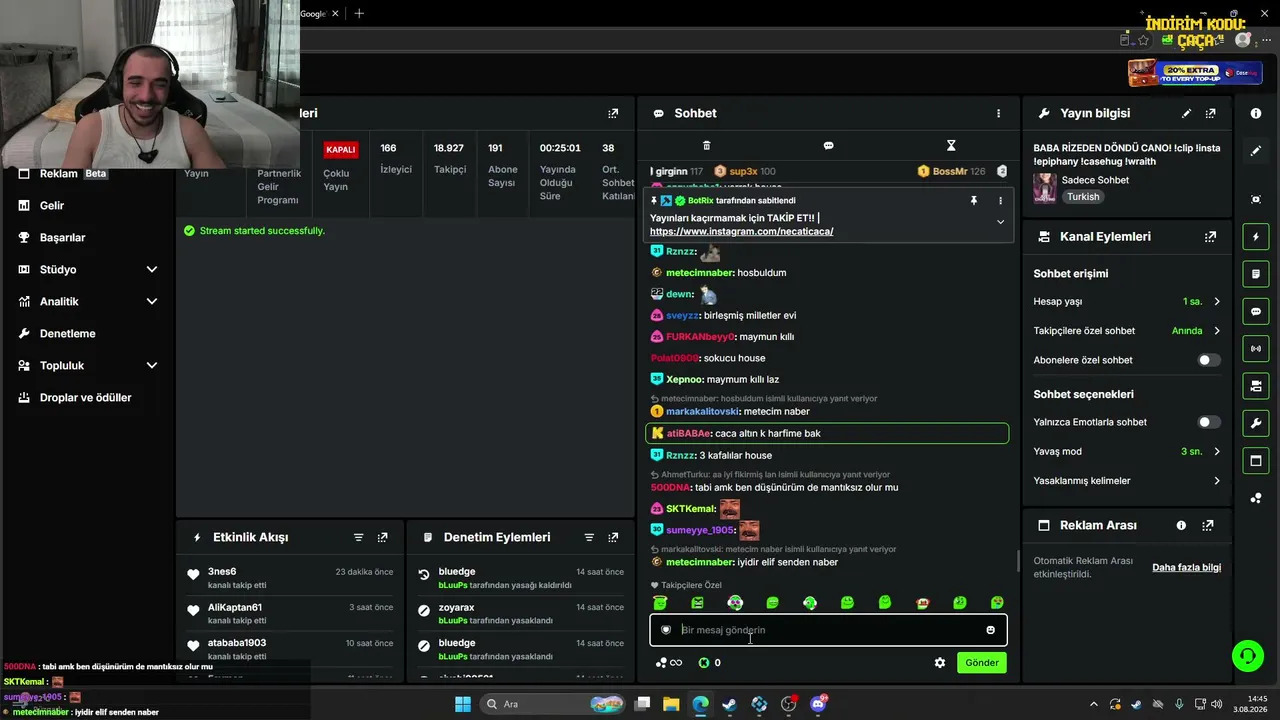Open chat settings gear icon

click(x=940, y=662)
